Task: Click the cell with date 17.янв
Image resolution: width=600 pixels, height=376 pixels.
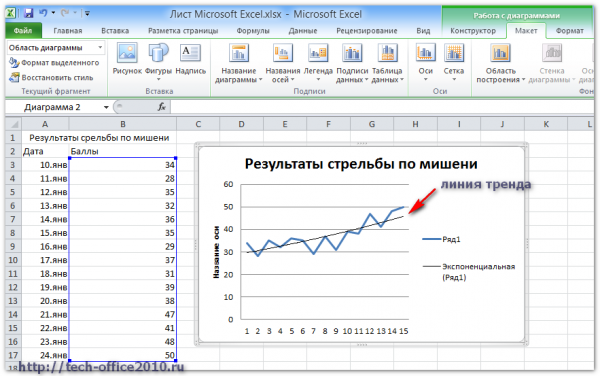Action: [x=45, y=260]
